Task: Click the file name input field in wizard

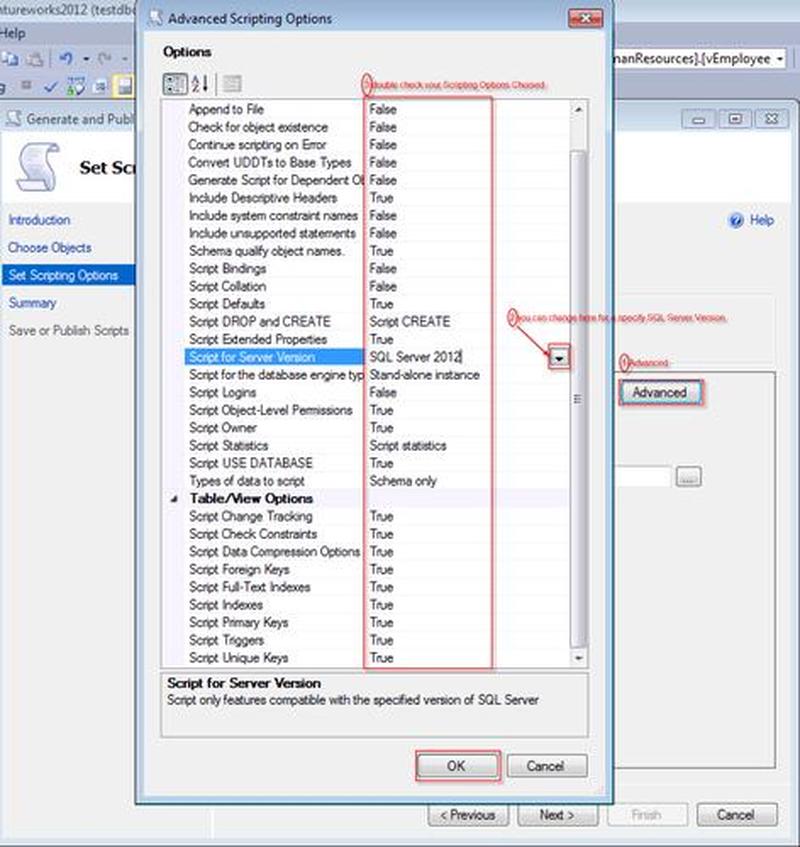Action: [x=643, y=477]
